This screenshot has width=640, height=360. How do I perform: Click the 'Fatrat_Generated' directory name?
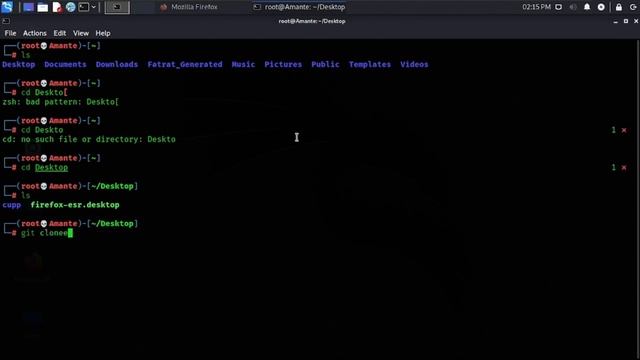tap(185, 64)
